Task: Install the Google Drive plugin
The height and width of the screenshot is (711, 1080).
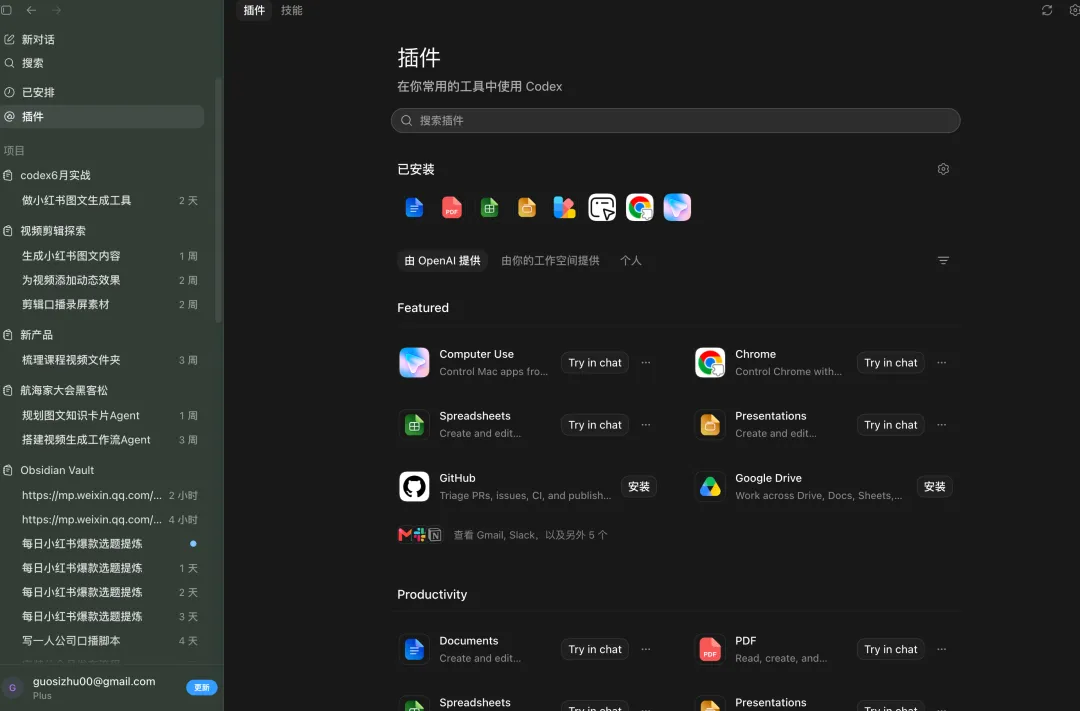Action: pos(935,486)
